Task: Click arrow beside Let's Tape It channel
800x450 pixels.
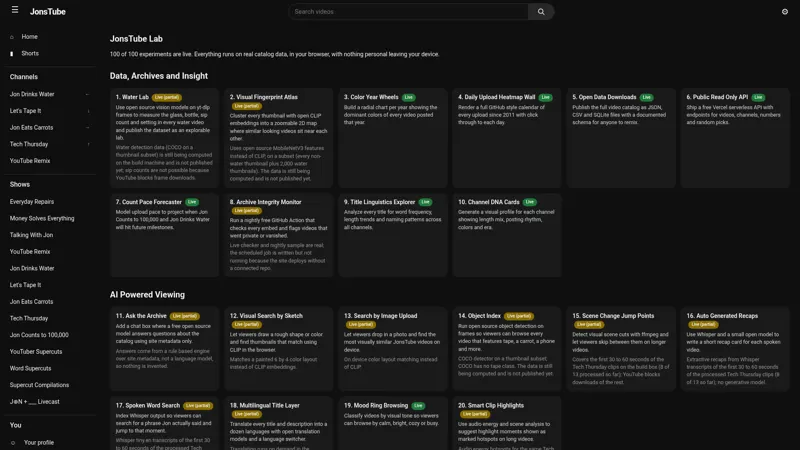Action: coord(88,111)
